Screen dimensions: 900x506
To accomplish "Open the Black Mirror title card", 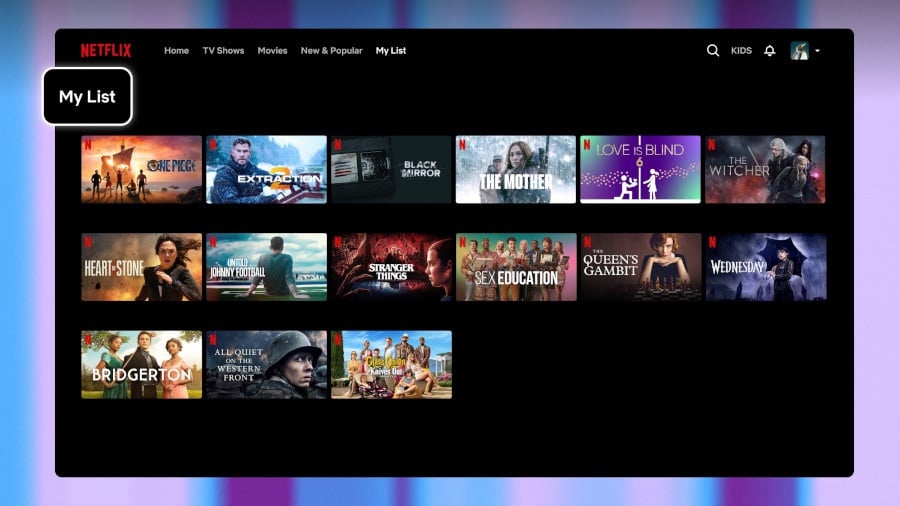I will [x=391, y=169].
